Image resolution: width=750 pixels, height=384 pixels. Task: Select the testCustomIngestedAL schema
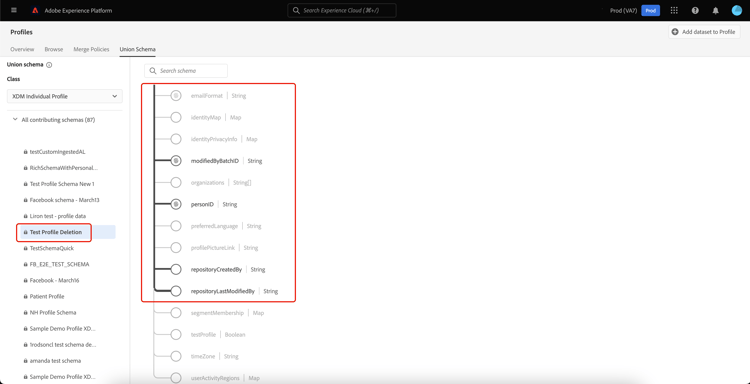57,152
